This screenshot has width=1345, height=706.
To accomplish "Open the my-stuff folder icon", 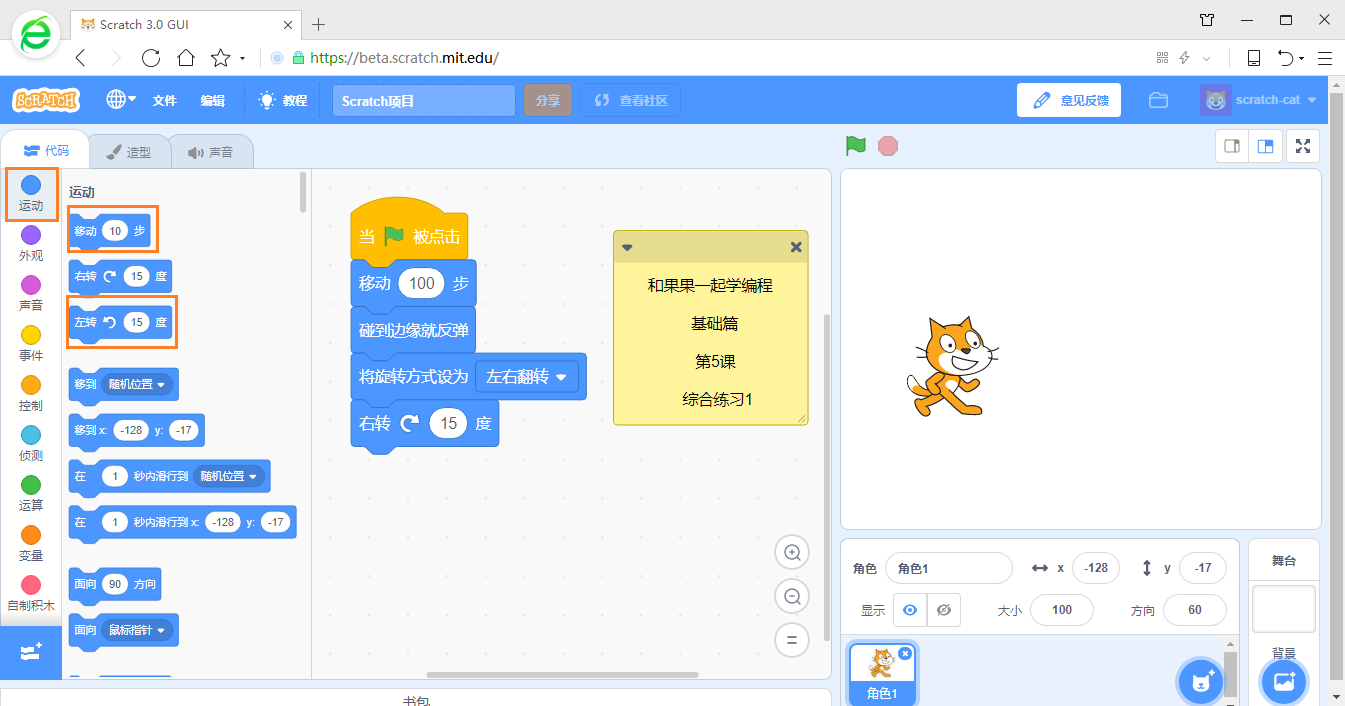I will click(x=1159, y=100).
